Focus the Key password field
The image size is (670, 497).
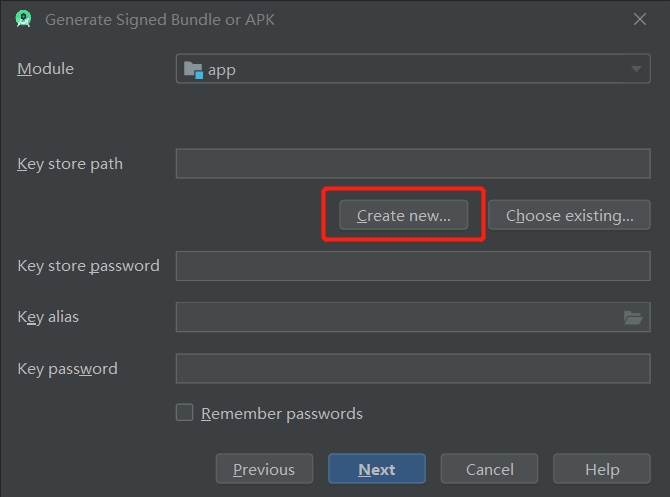pos(413,368)
